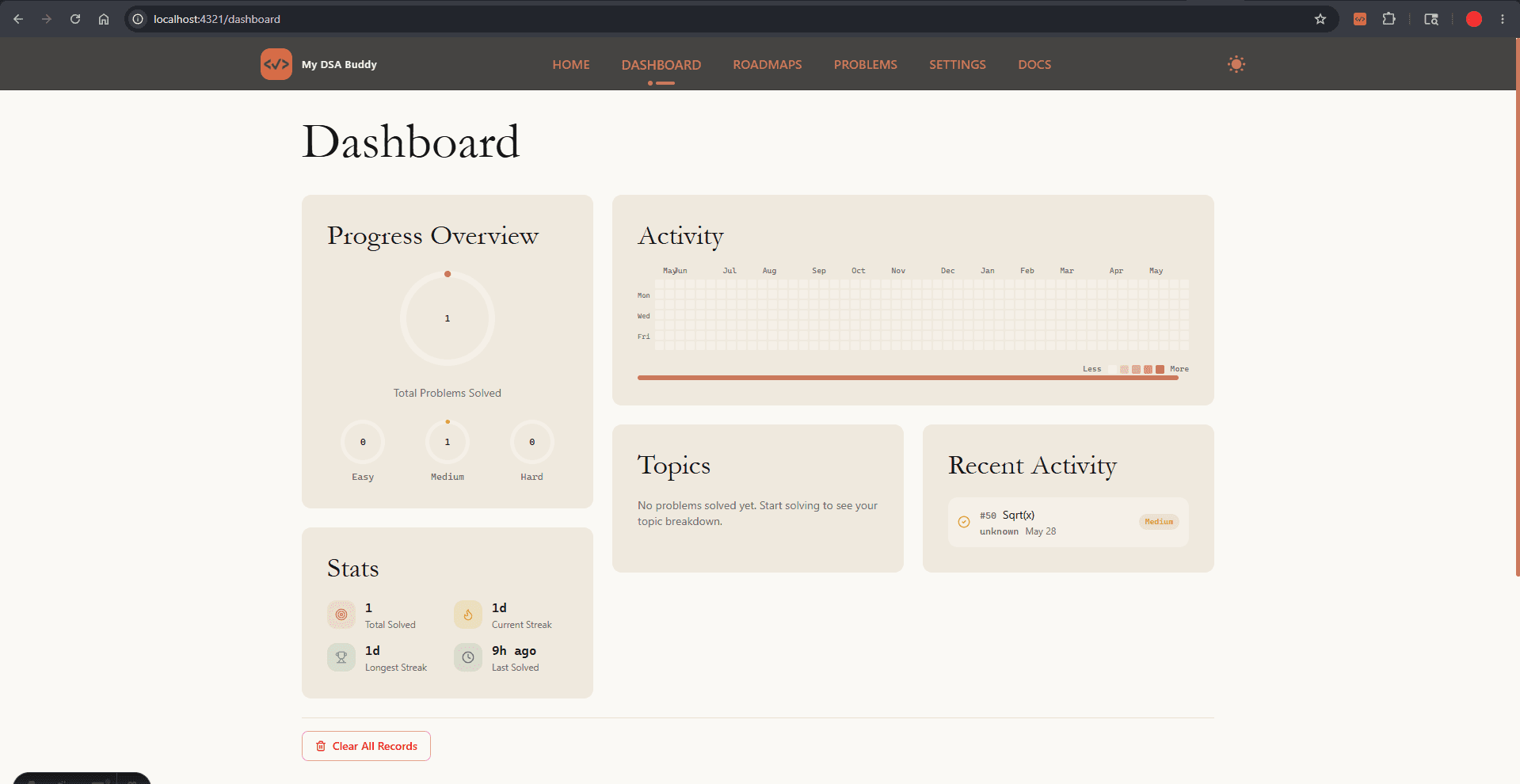Open the HOME nav link
1520x784 pixels.
(571, 65)
